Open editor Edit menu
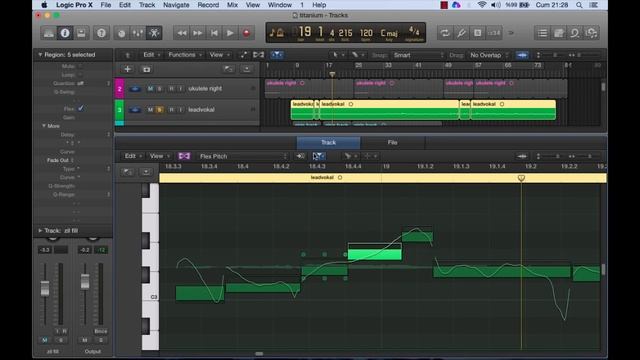Screen dimensions: 640x360 click(133, 156)
